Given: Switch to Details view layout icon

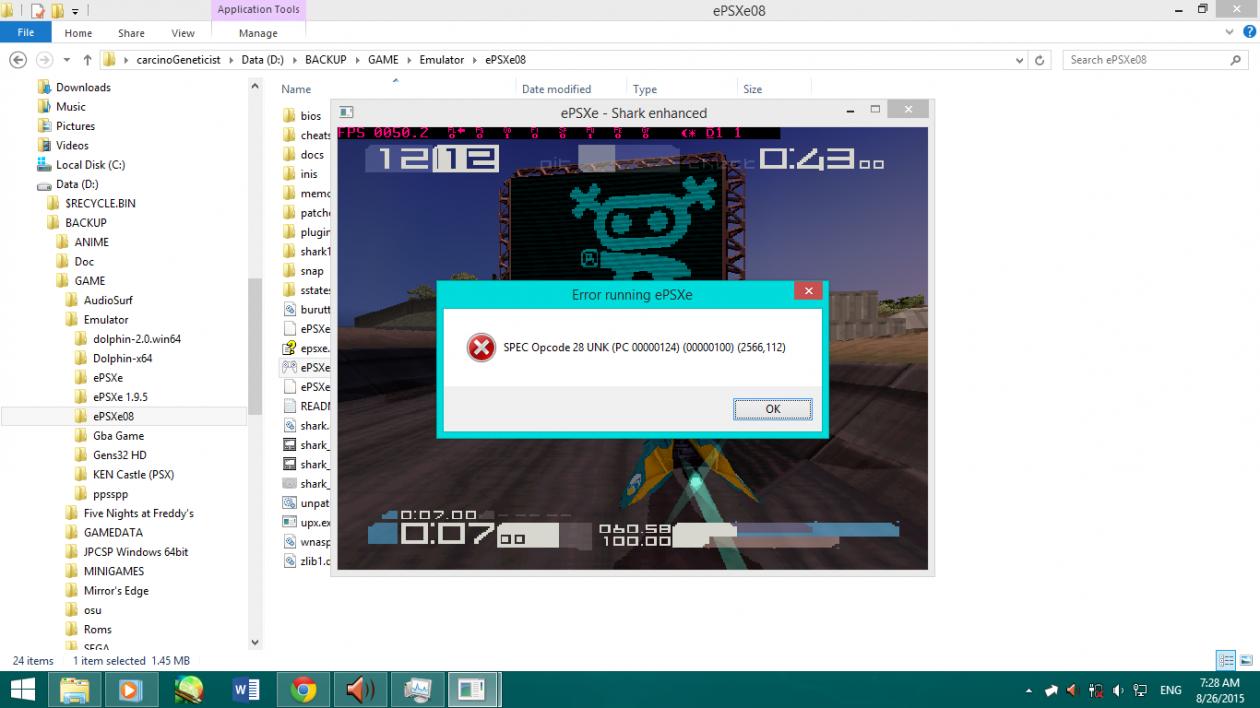Looking at the screenshot, I should click(x=1226, y=660).
